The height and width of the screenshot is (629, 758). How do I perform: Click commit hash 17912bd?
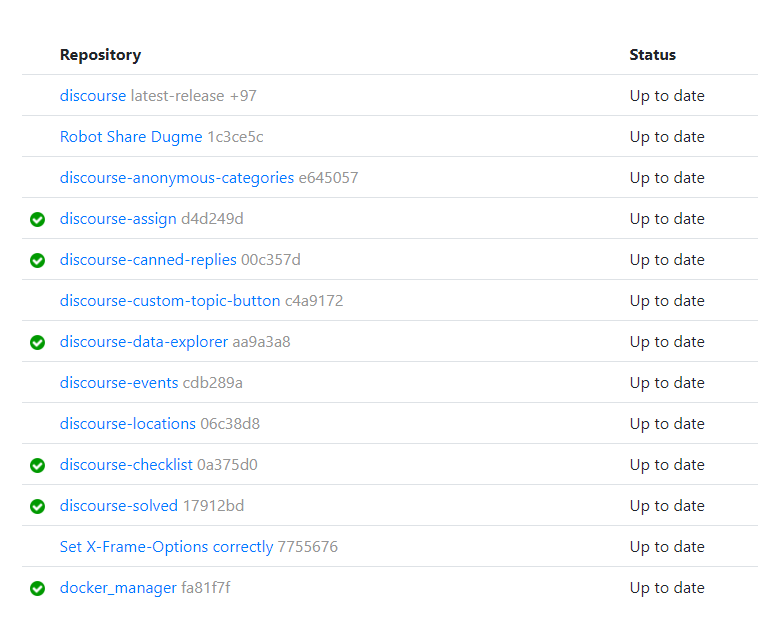213,506
